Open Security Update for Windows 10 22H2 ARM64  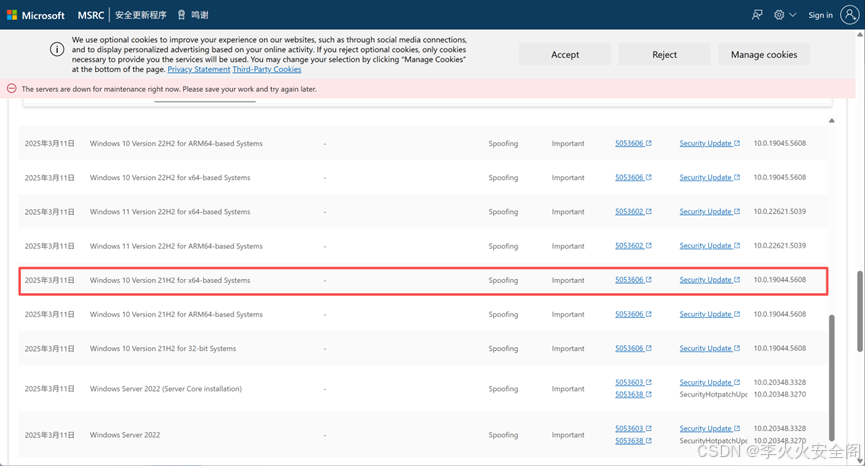(709, 143)
